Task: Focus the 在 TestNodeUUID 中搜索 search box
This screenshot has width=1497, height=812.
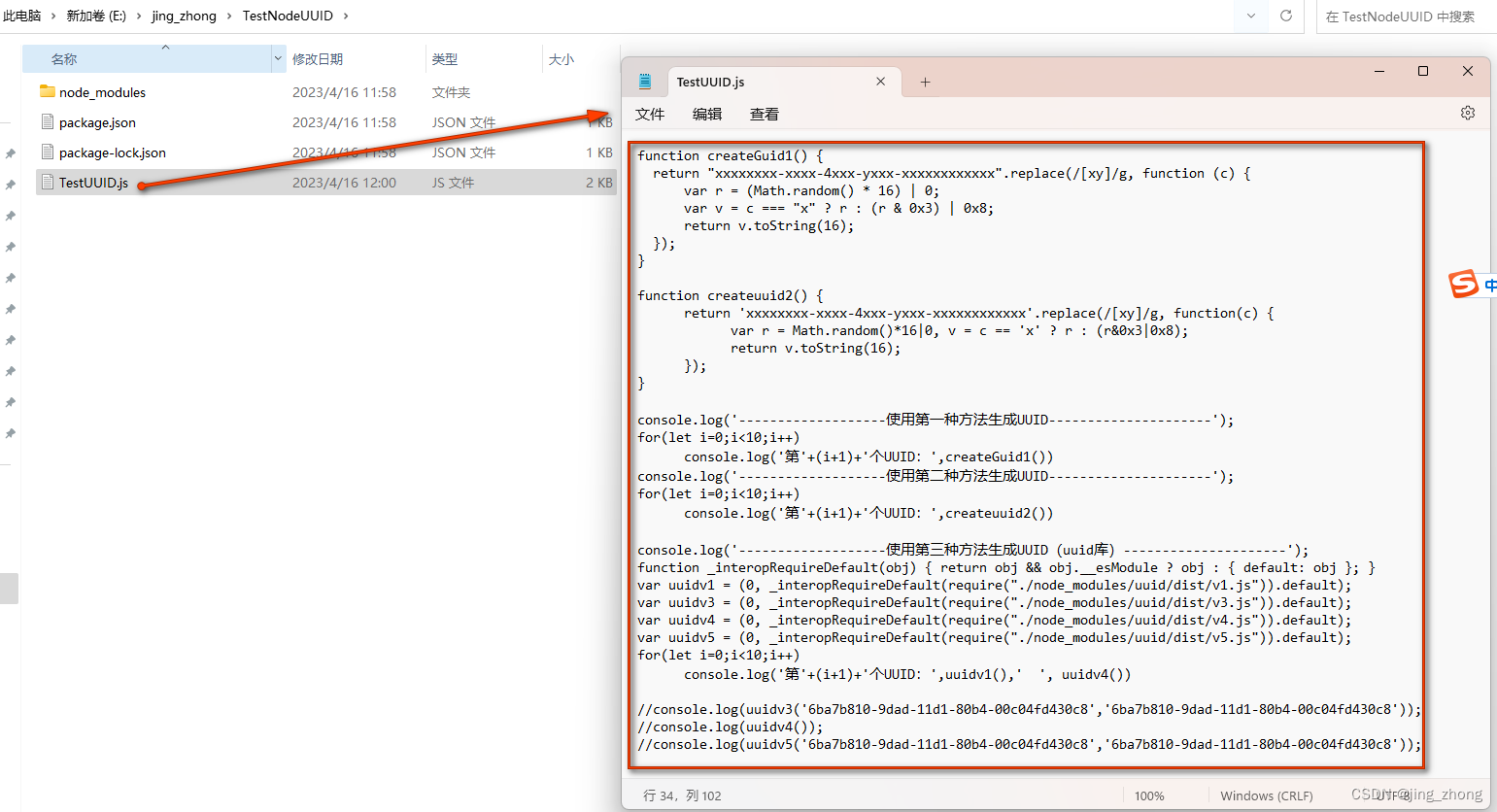Action: pos(1407,17)
